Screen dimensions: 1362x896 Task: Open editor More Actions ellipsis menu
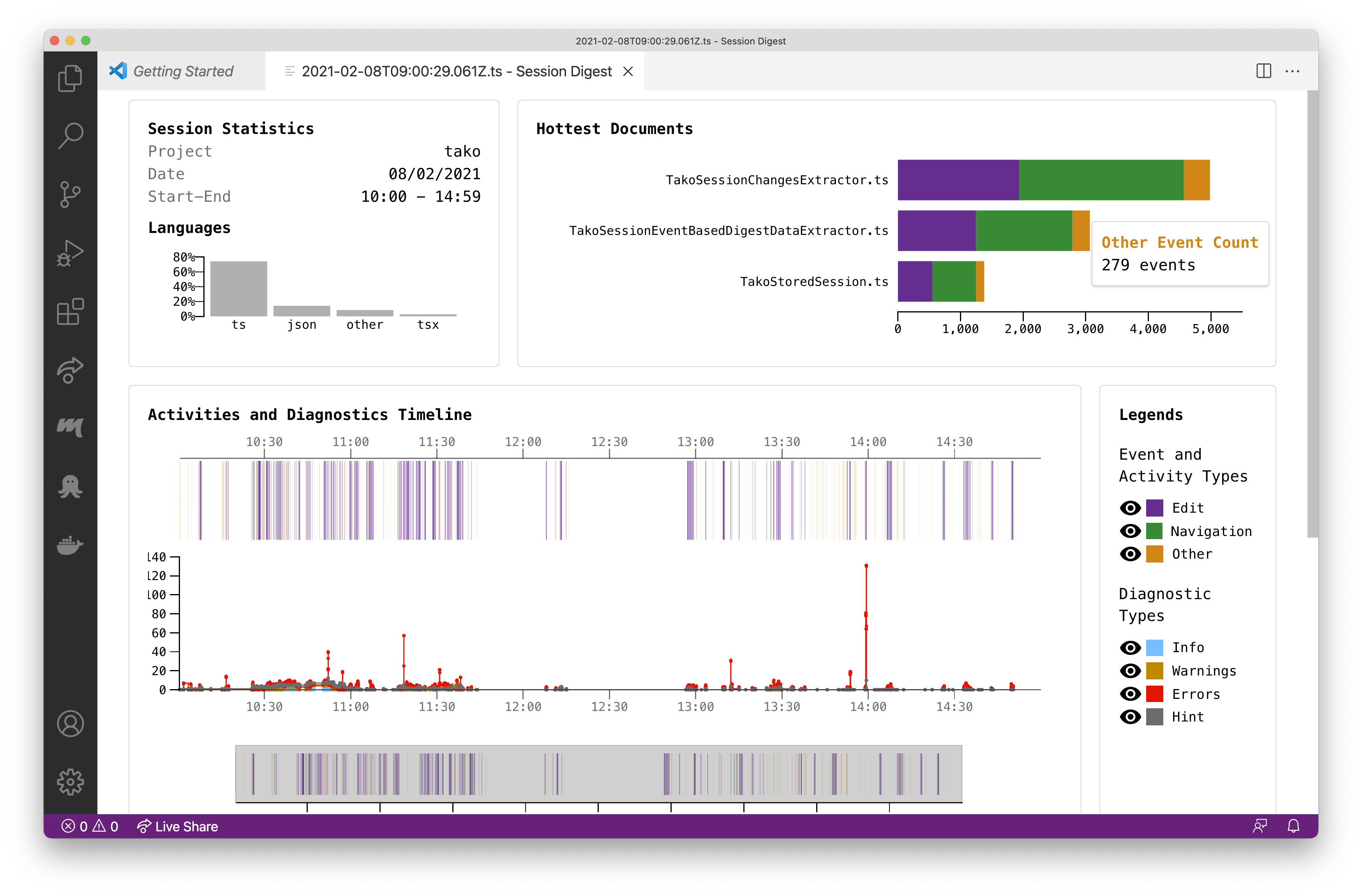pyautogui.click(x=1292, y=72)
